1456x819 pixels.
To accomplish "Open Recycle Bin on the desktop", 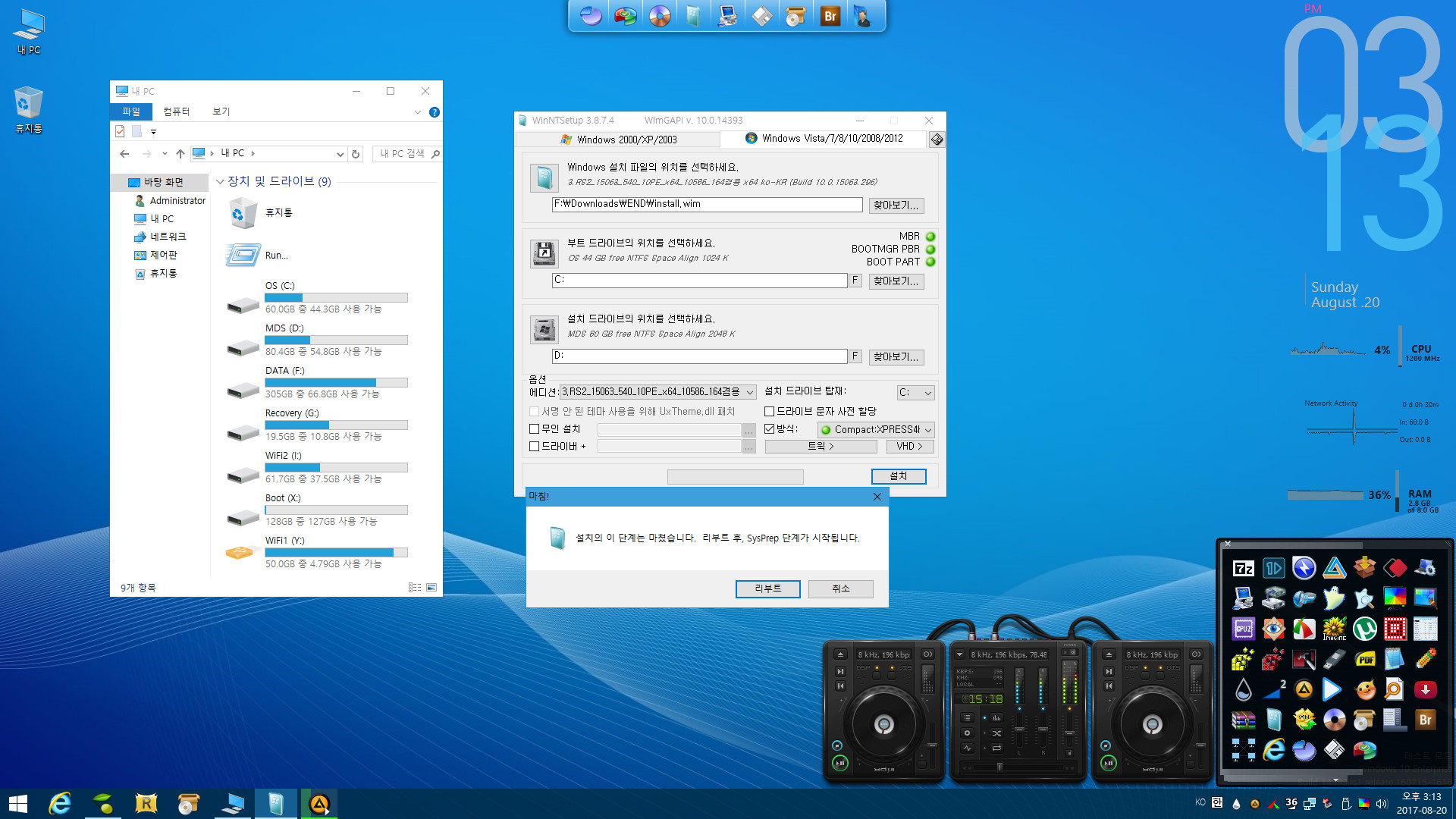I will pos(28,110).
